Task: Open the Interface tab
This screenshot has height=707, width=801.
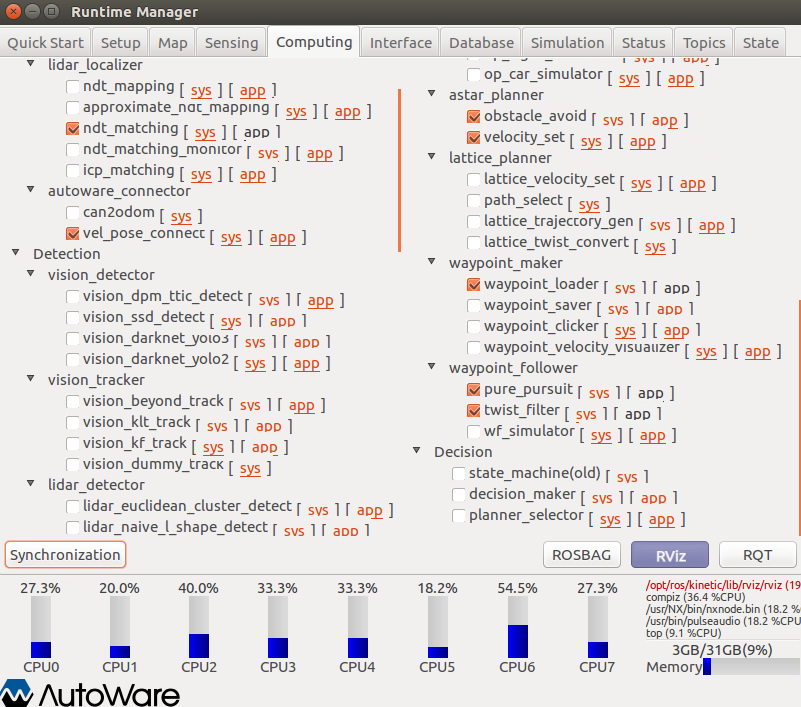Action: [x=400, y=42]
